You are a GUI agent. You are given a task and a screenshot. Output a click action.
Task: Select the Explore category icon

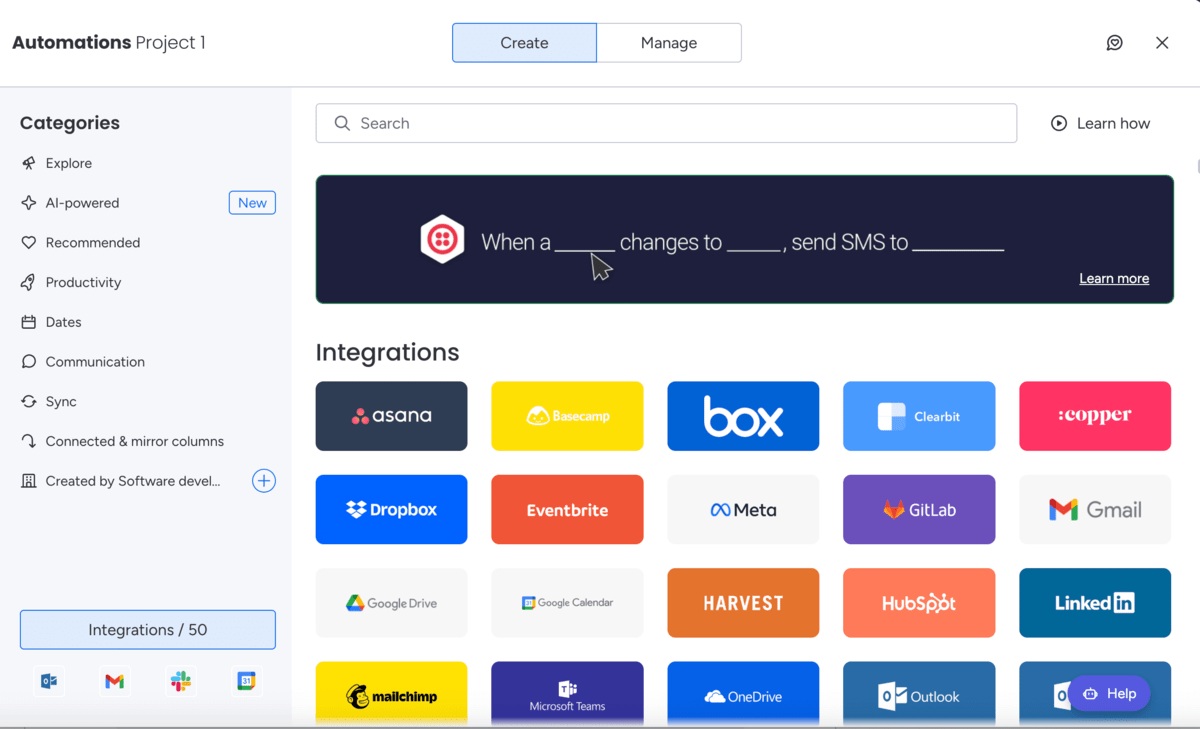[x=31, y=163]
